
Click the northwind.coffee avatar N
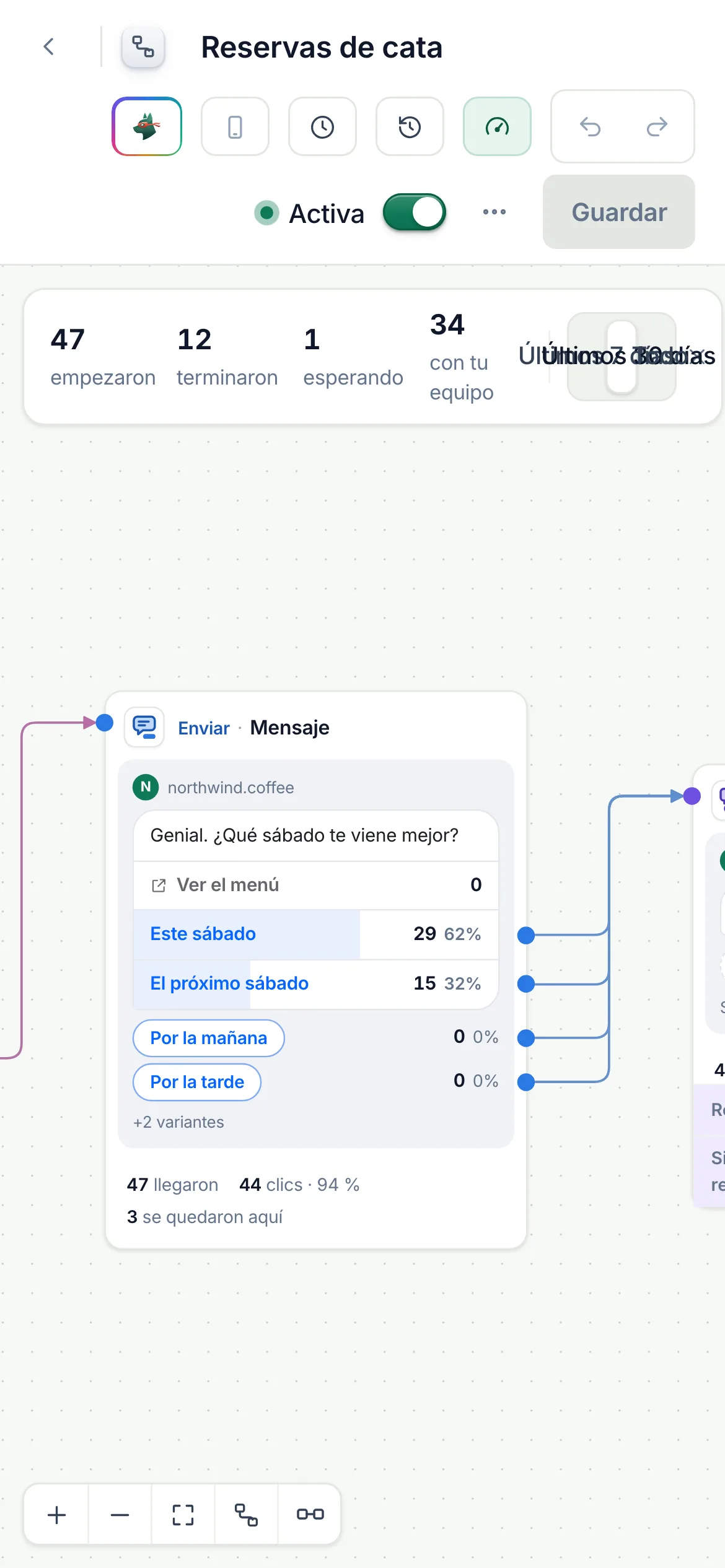[x=146, y=787]
